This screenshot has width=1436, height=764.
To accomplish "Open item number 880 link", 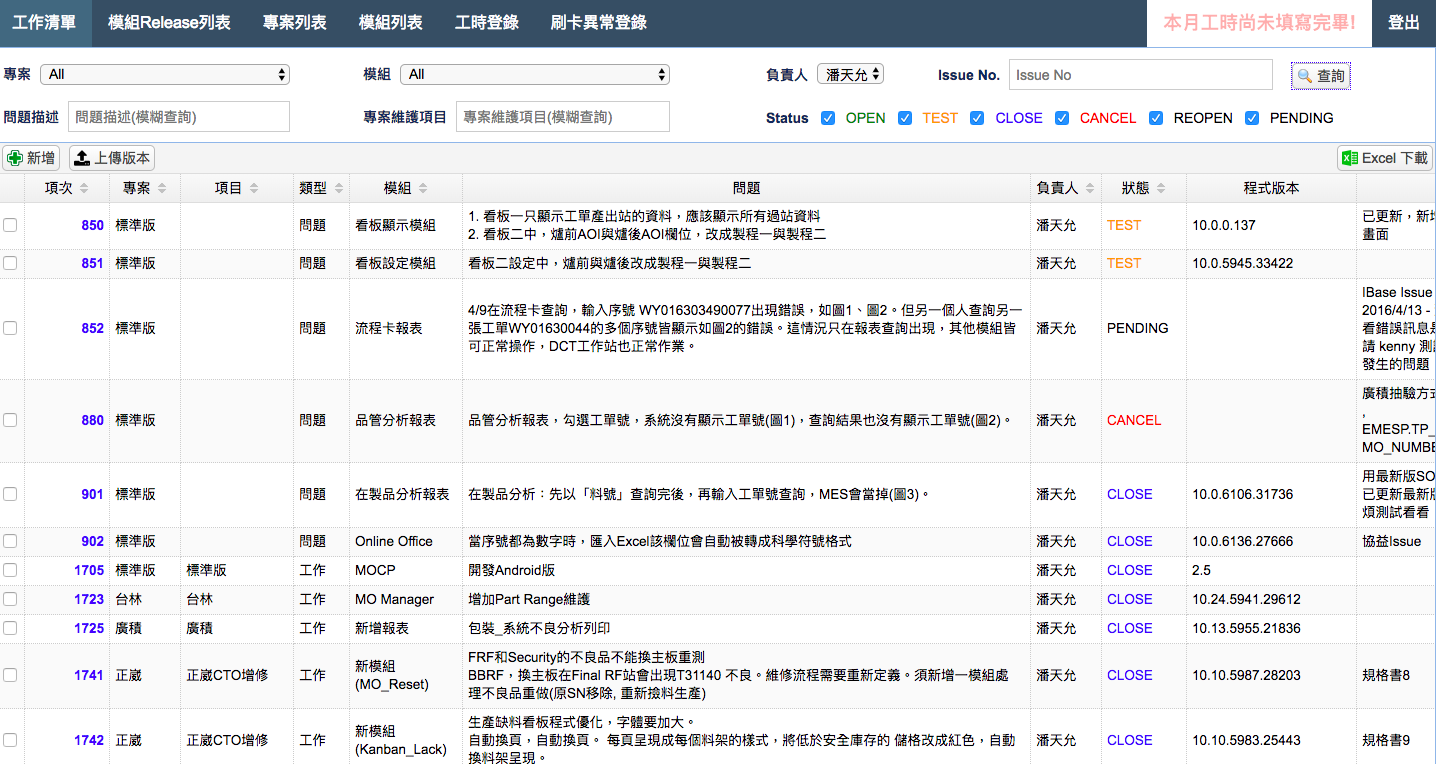I will click(x=93, y=420).
